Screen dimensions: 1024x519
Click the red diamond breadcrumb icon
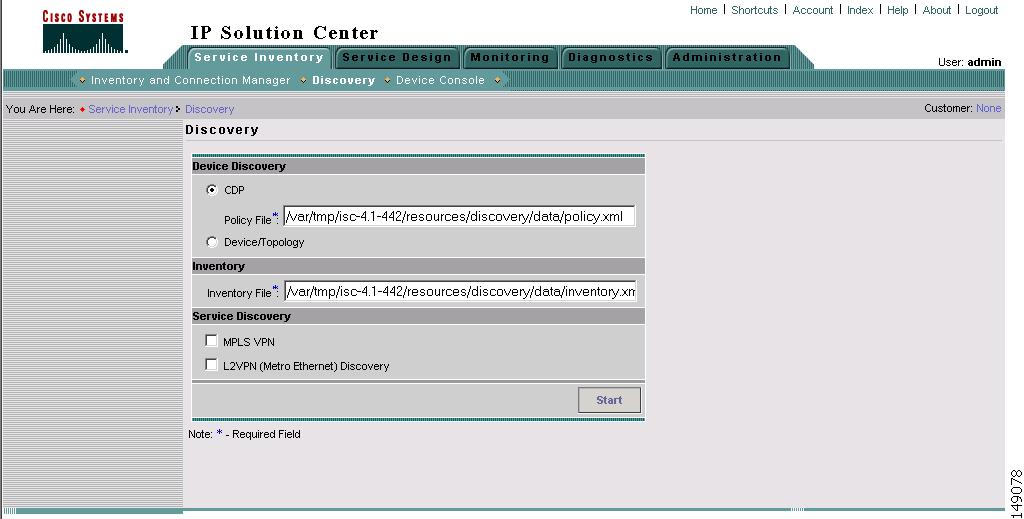coord(82,110)
